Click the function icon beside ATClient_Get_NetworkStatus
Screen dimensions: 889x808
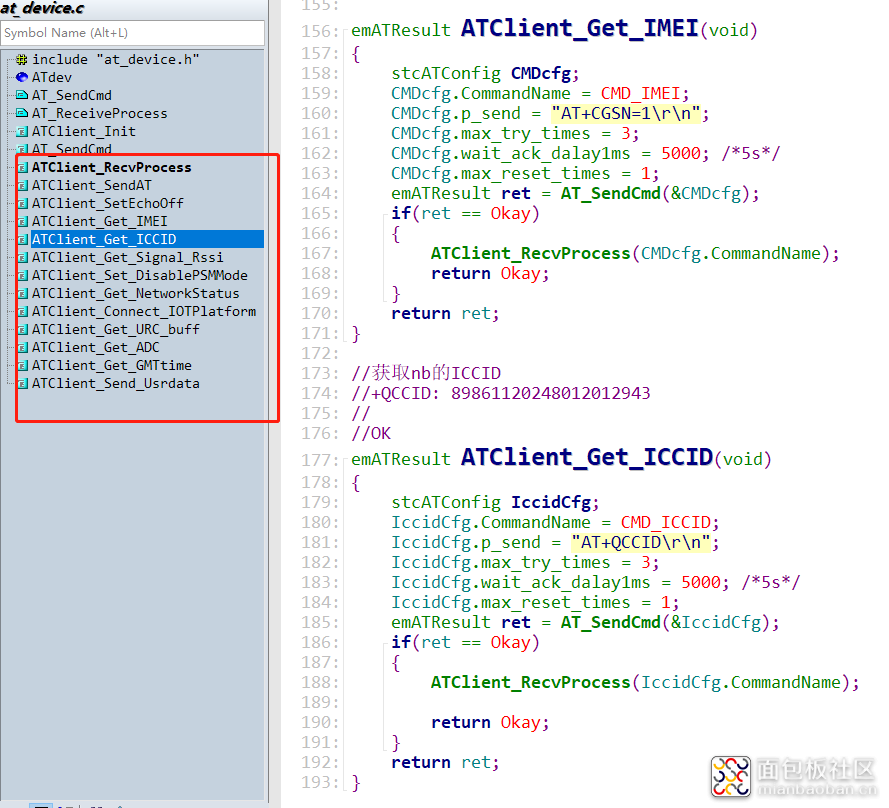23,294
